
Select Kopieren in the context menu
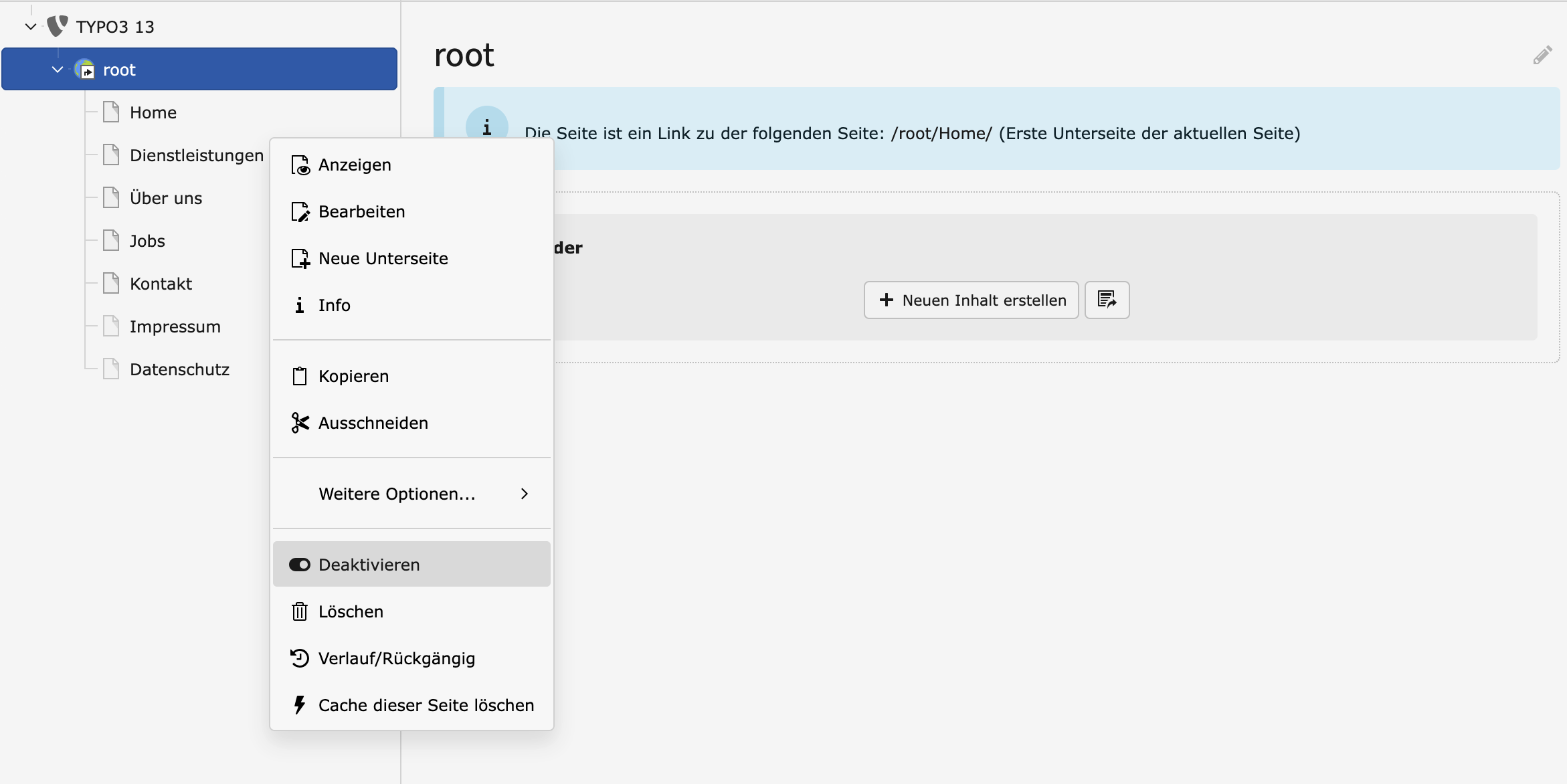tap(353, 376)
